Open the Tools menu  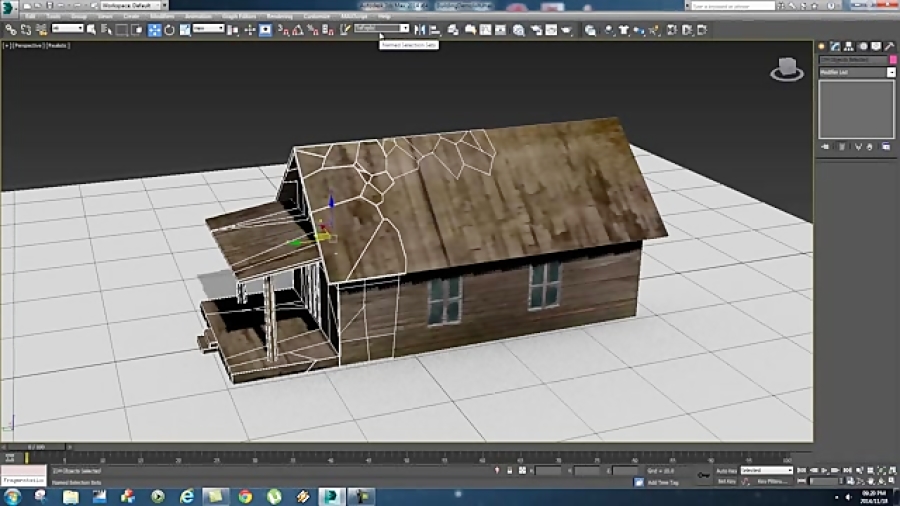click(x=53, y=17)
